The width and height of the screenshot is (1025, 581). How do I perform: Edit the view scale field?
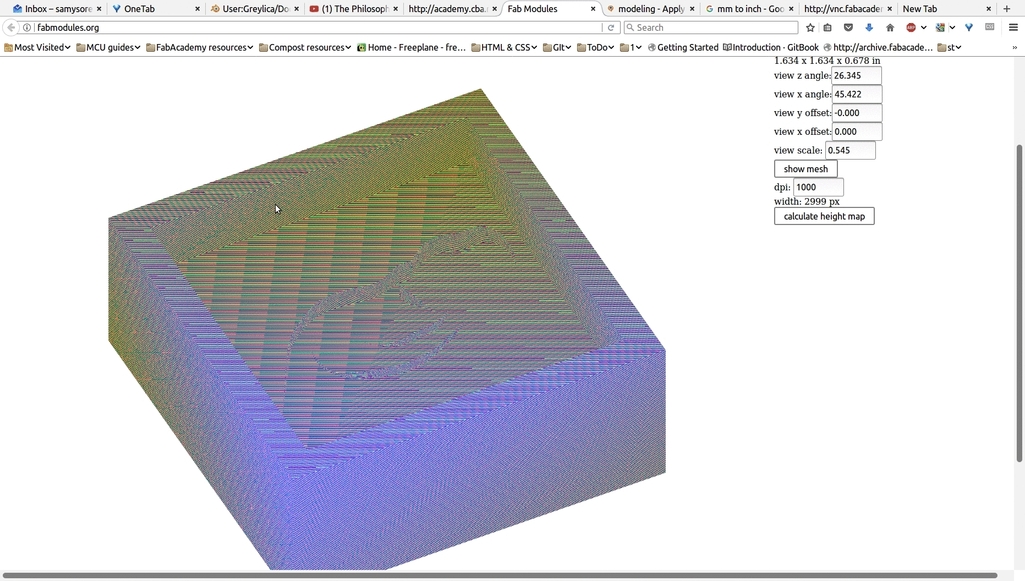850,150
